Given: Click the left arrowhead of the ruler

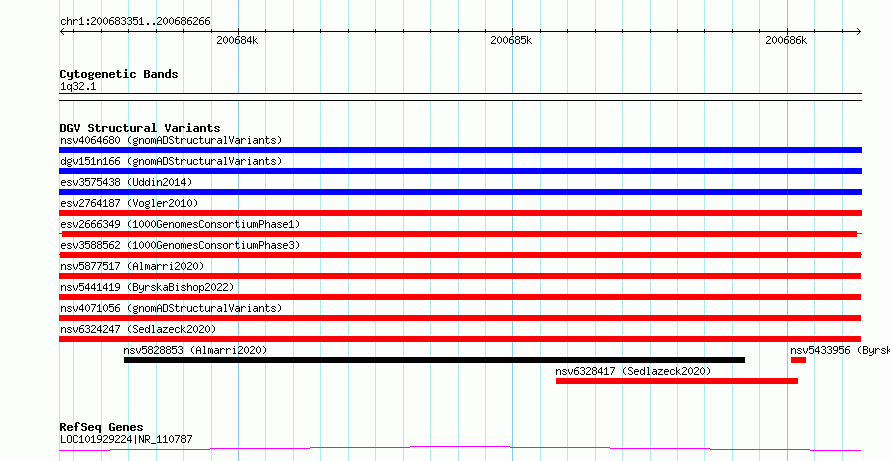Looking at the screenshot, I should tap(62, 31).
